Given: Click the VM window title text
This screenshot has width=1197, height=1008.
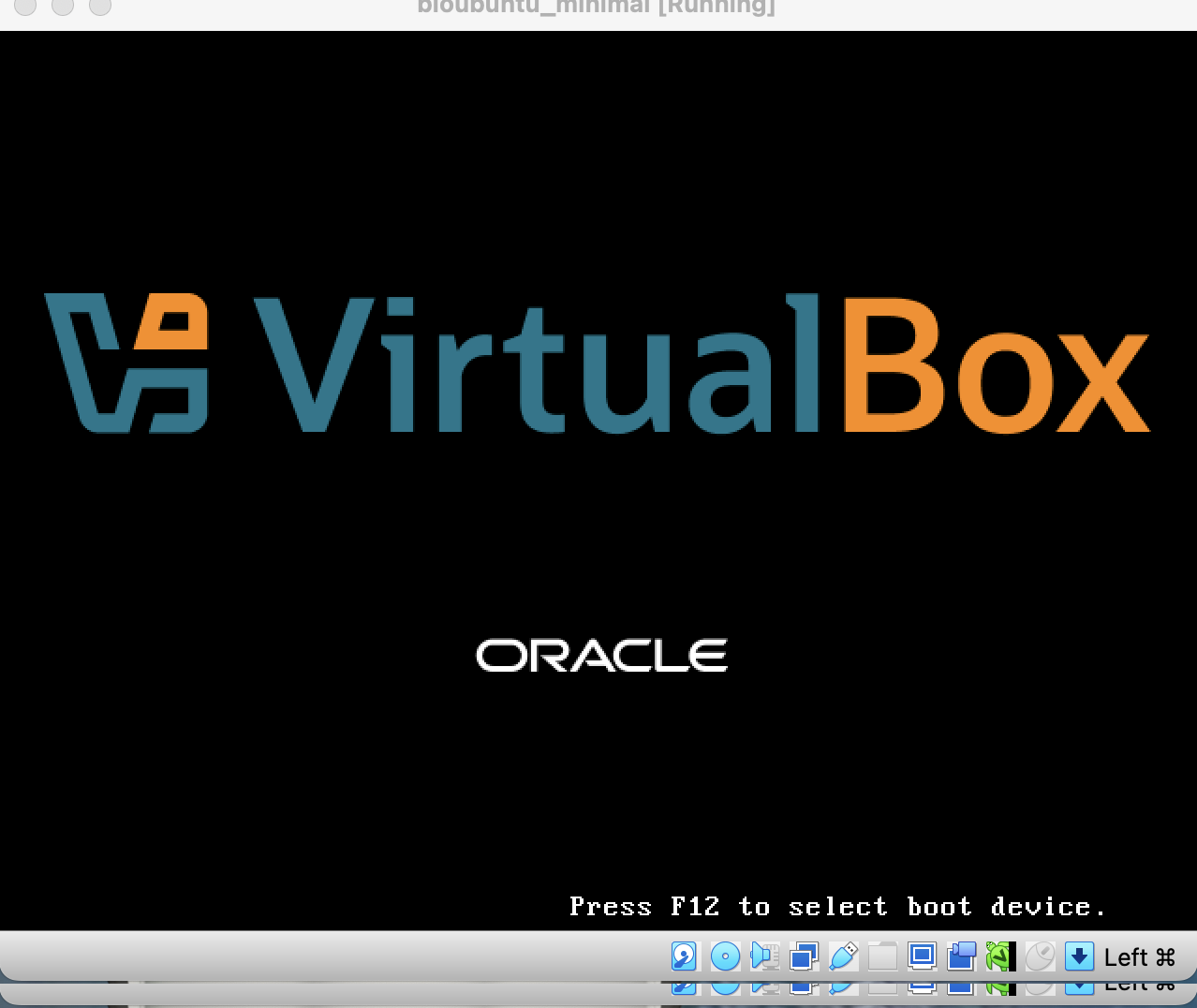Looking at the screenshot, I should point(596,7).
